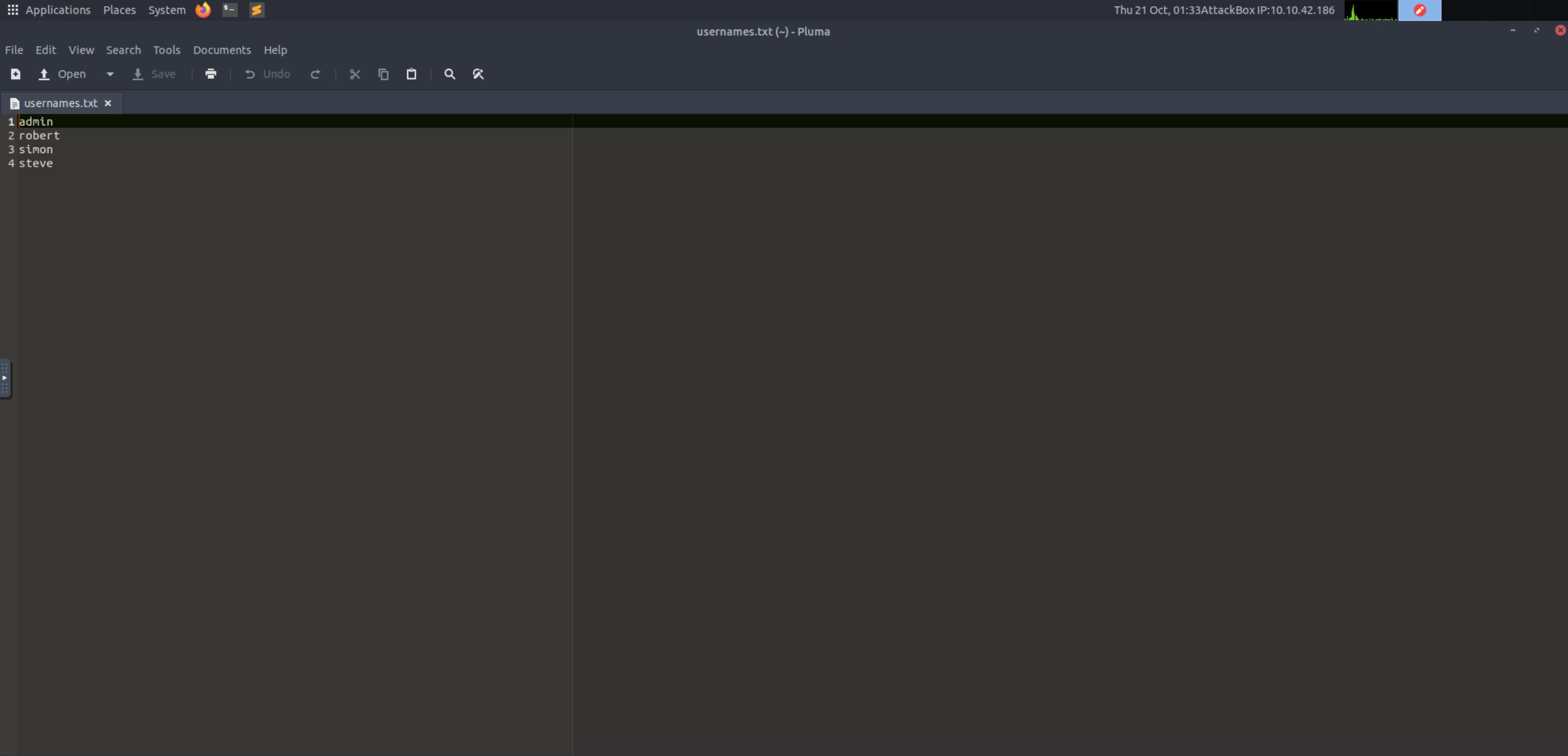Copy the selection using the copy icon
The image size is (1568, 756).
click(383, 74)
